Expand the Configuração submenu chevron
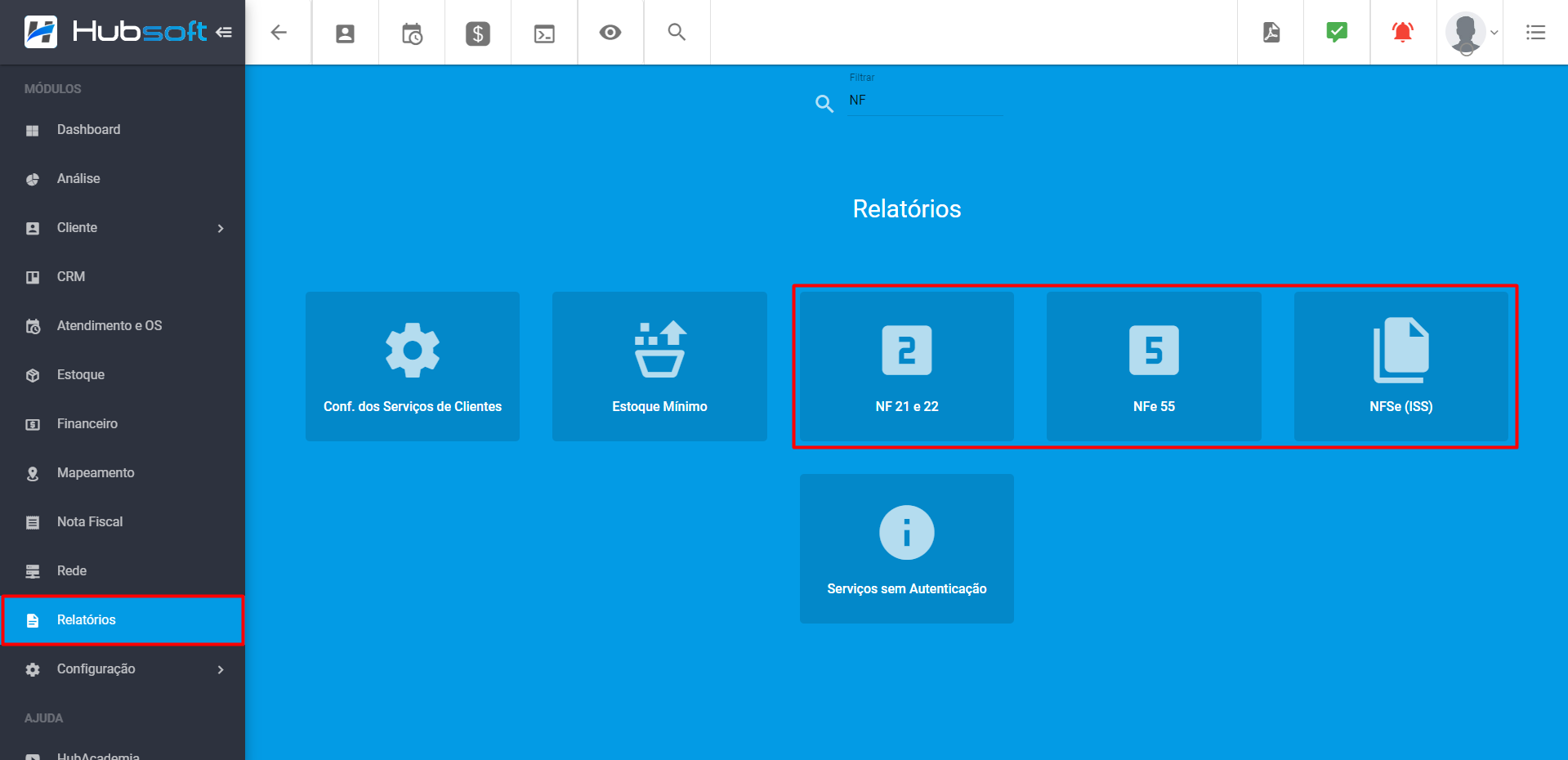Image resolution: width=1568 pixels, height=760 pixels. point(221,669)
